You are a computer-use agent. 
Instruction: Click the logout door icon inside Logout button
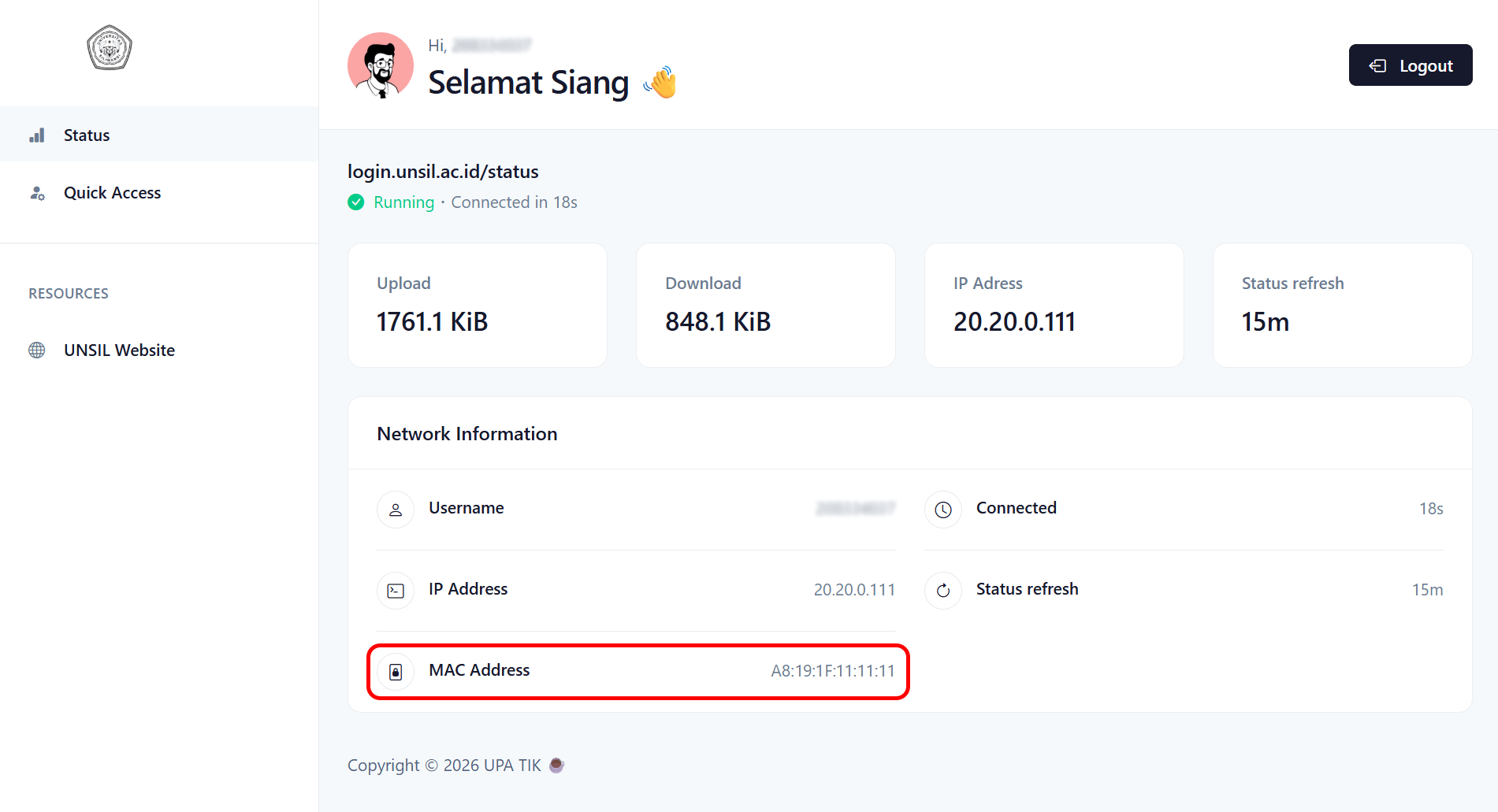coord(1377,65)
